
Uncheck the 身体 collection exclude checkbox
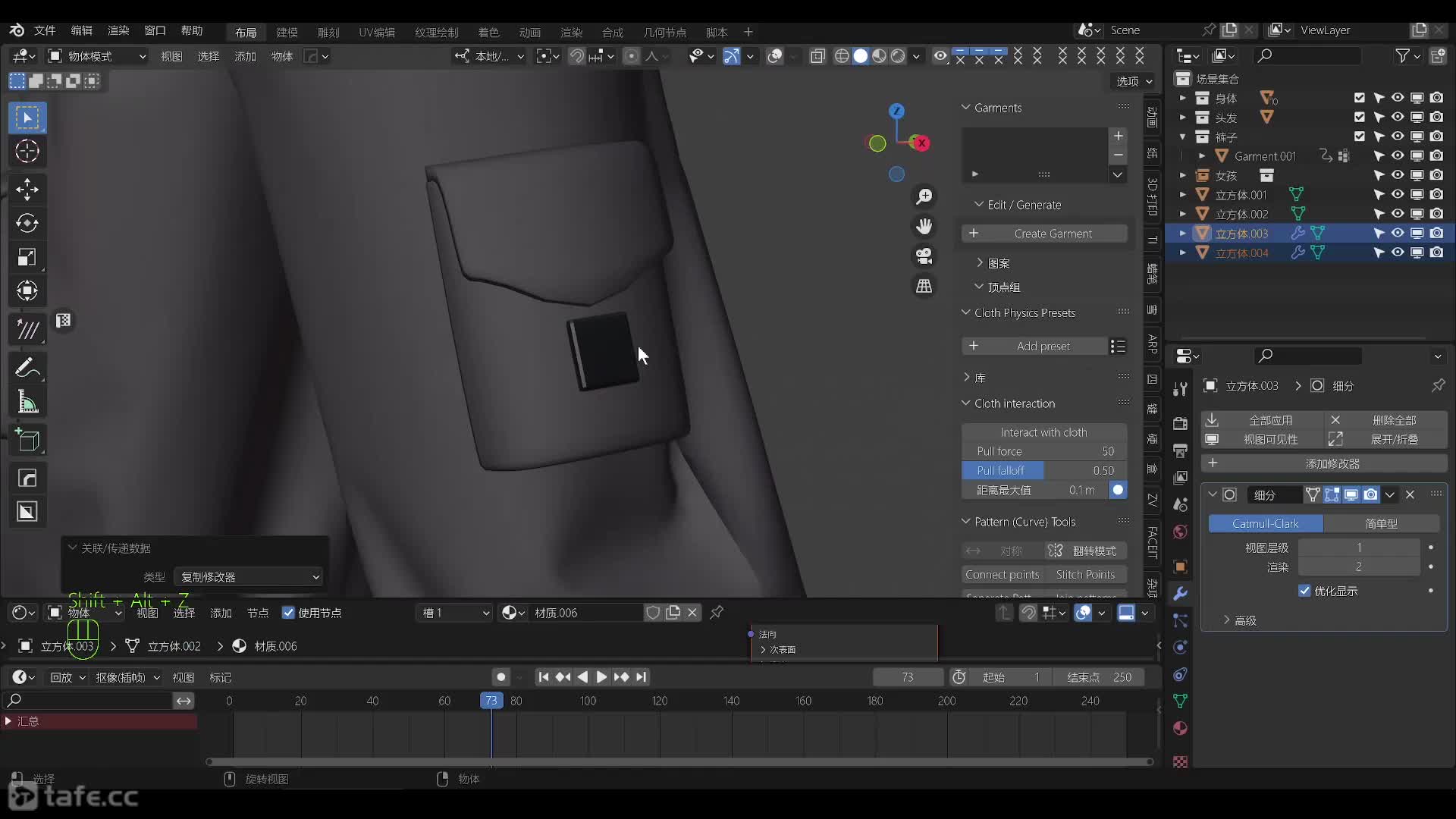pos(1359,98)
